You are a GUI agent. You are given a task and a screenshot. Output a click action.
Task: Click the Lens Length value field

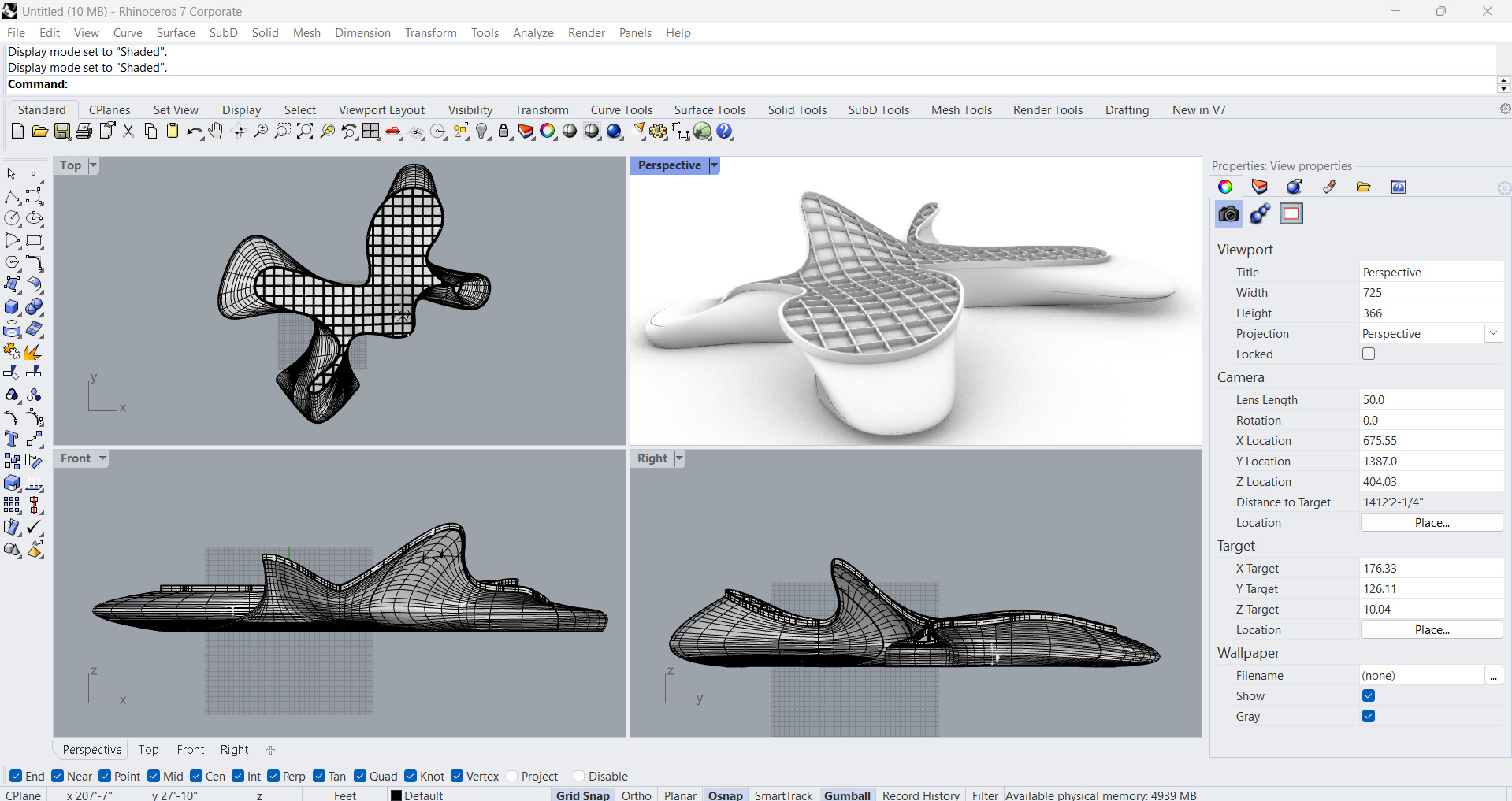(1432, 400)
